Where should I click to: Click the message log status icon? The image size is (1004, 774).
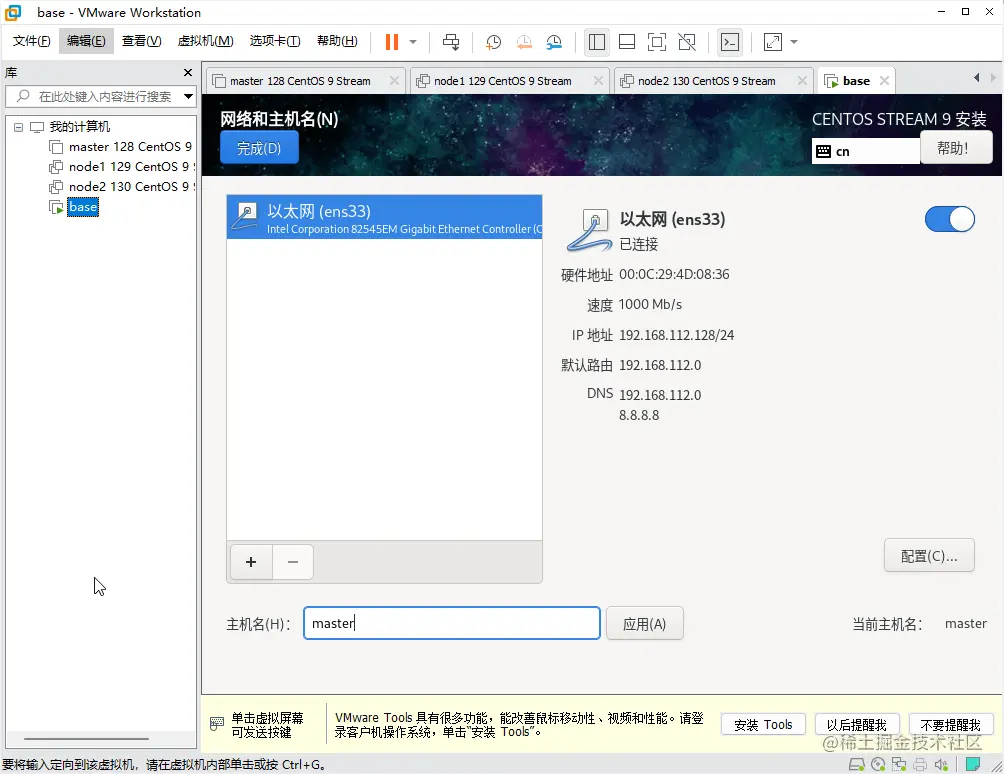pyautogui.click(x=973, y=764)
